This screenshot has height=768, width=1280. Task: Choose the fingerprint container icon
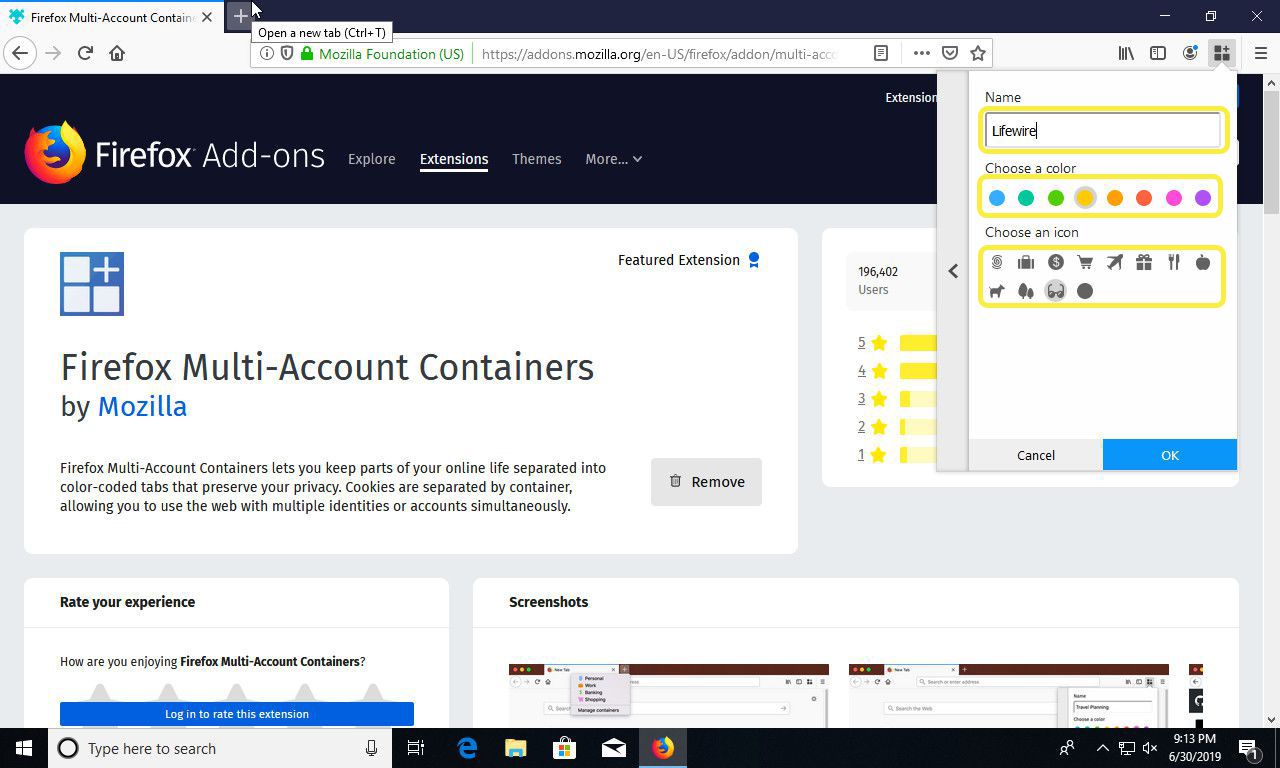996,262
